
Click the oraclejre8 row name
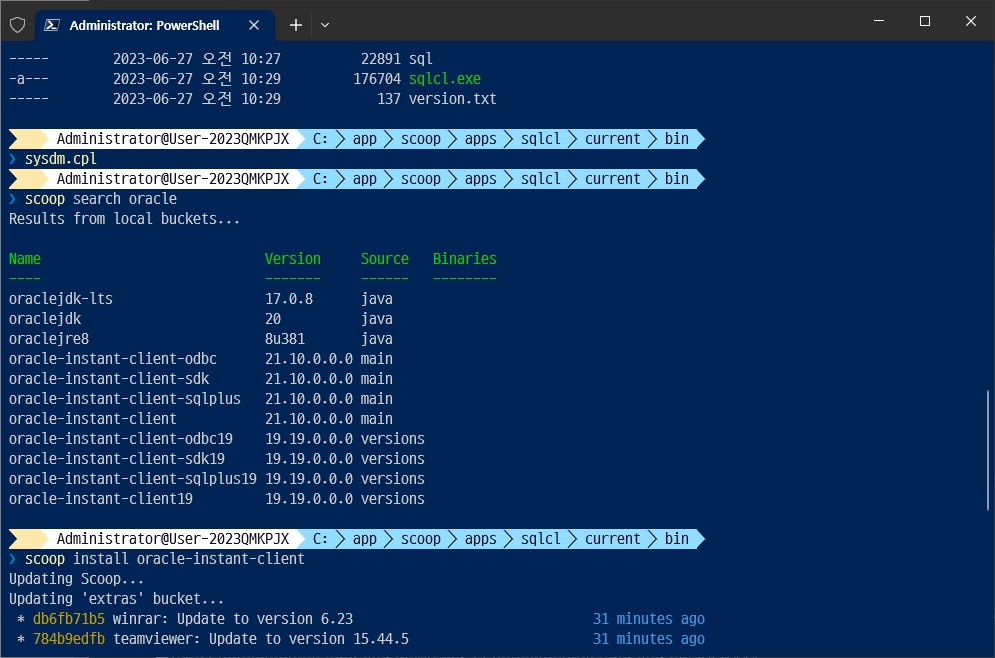click(x=49, y=339)
